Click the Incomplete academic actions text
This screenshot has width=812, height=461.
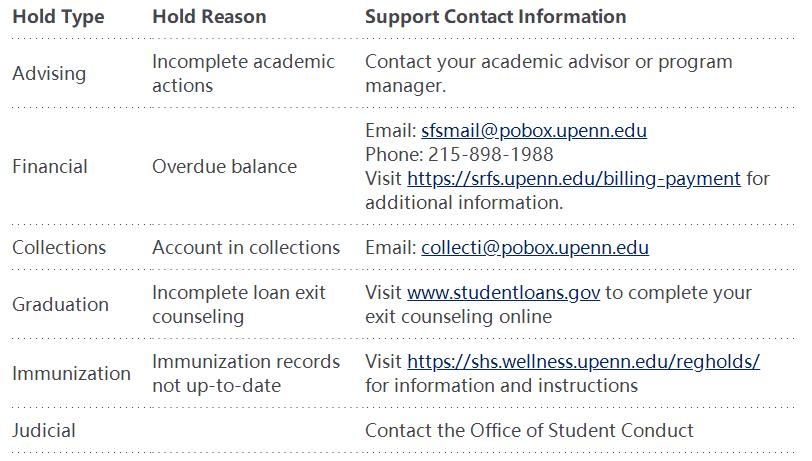click(x=244, y=74)
